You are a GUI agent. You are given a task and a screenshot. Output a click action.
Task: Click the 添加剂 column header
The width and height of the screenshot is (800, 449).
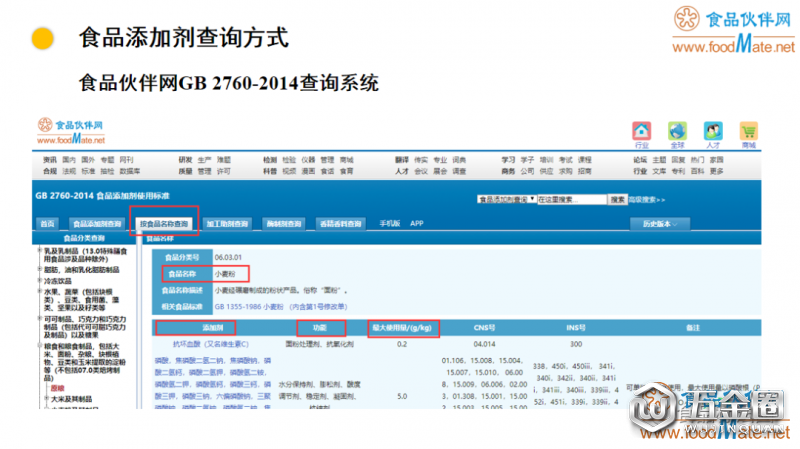point(213,328)
